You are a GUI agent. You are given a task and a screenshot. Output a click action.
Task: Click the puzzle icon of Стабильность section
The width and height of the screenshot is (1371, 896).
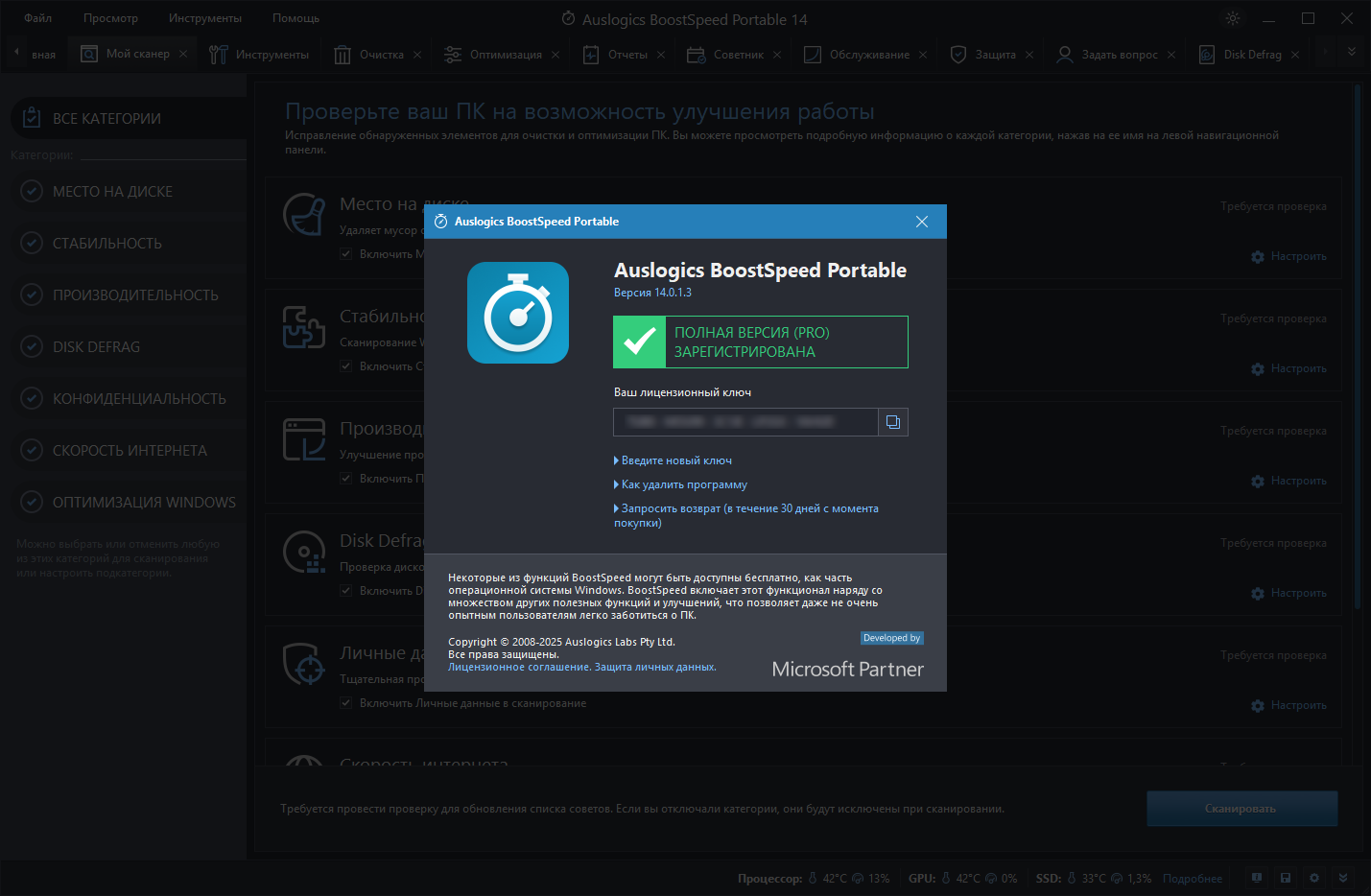304,326
